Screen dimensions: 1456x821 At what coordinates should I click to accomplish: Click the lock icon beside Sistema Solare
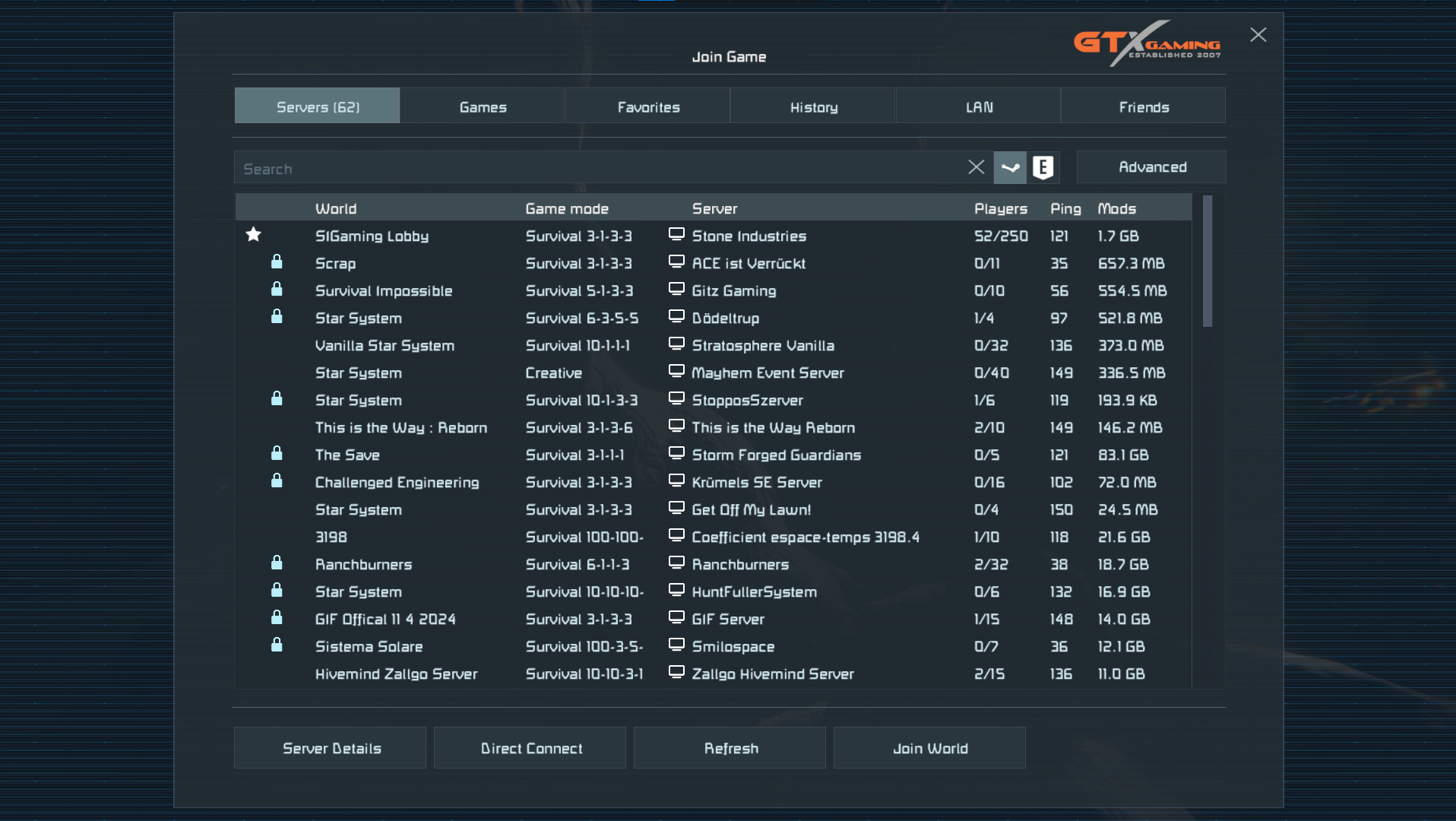277,645
